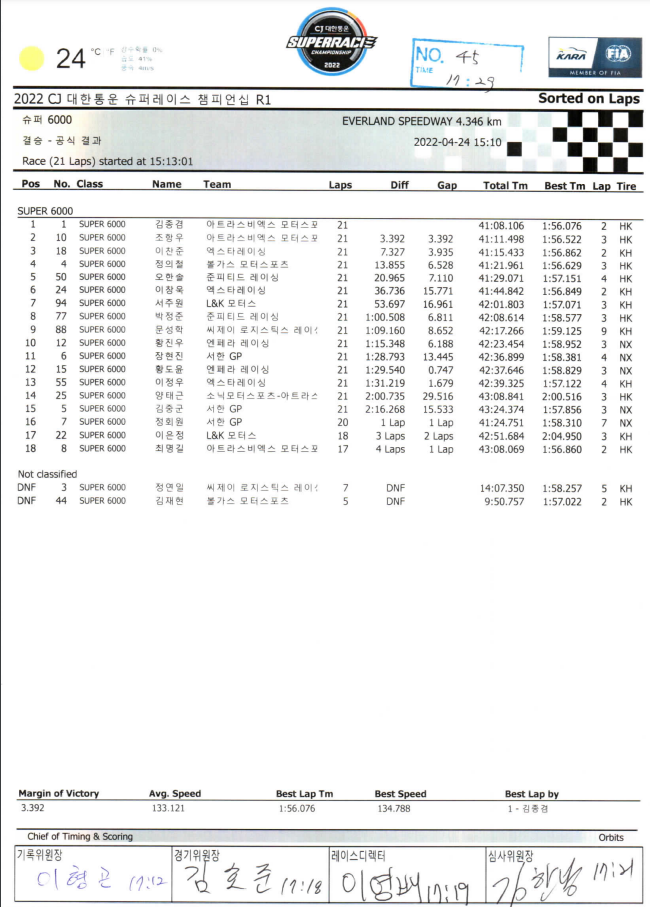Click the 'Pos' column header

(31, 184)
